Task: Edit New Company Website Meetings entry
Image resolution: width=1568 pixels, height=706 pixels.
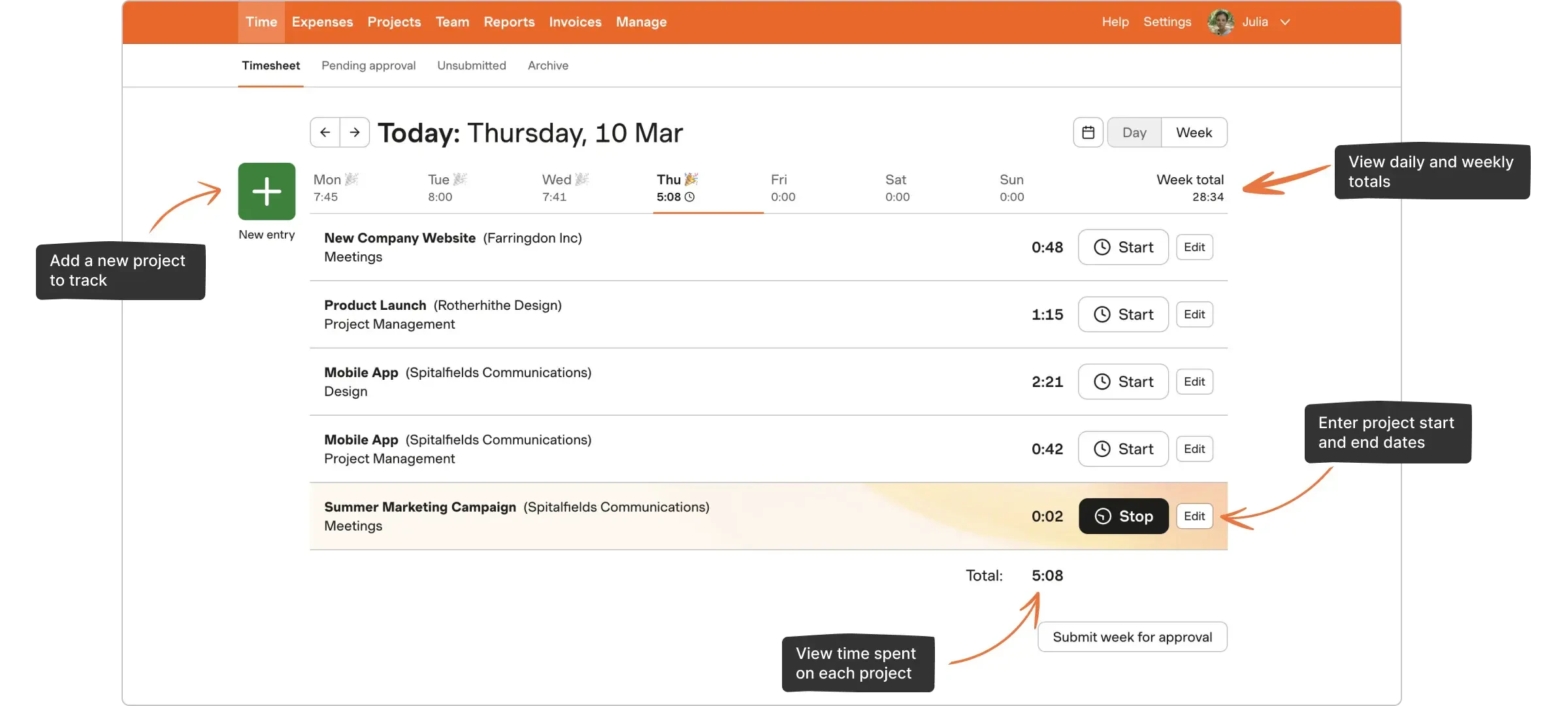Action: click(x=1194, y=247)
